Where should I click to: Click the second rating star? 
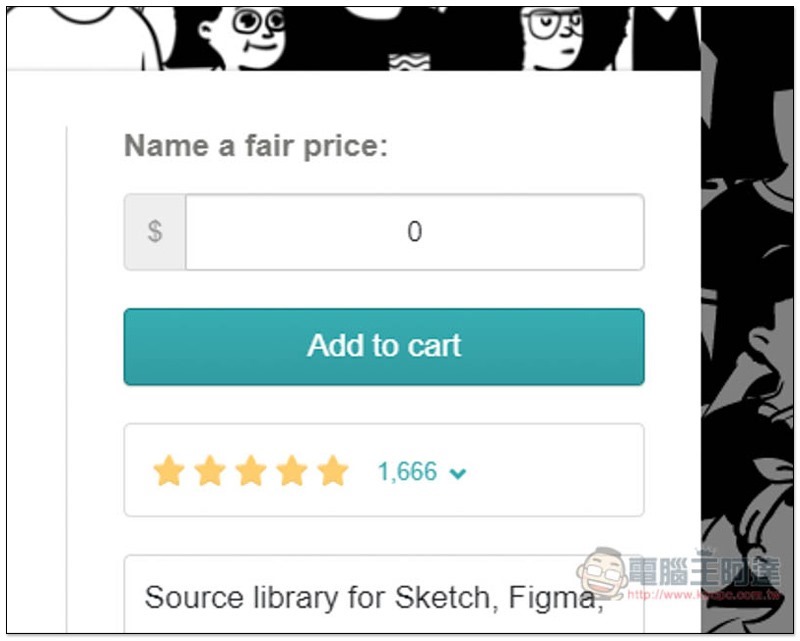point(210,471)
